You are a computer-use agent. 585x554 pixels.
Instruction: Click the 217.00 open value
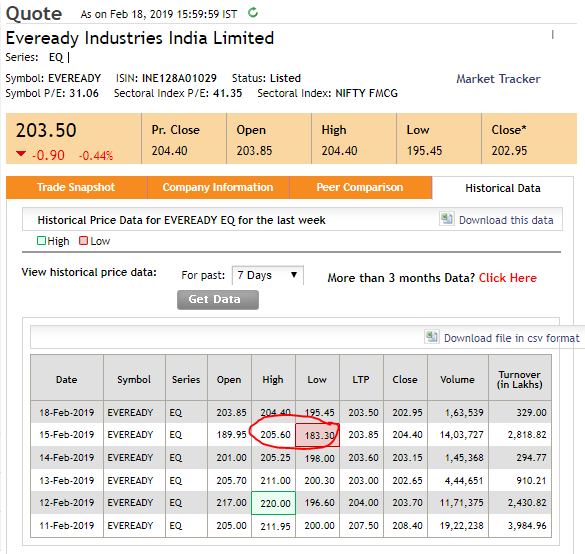click(x=231, y=503)
